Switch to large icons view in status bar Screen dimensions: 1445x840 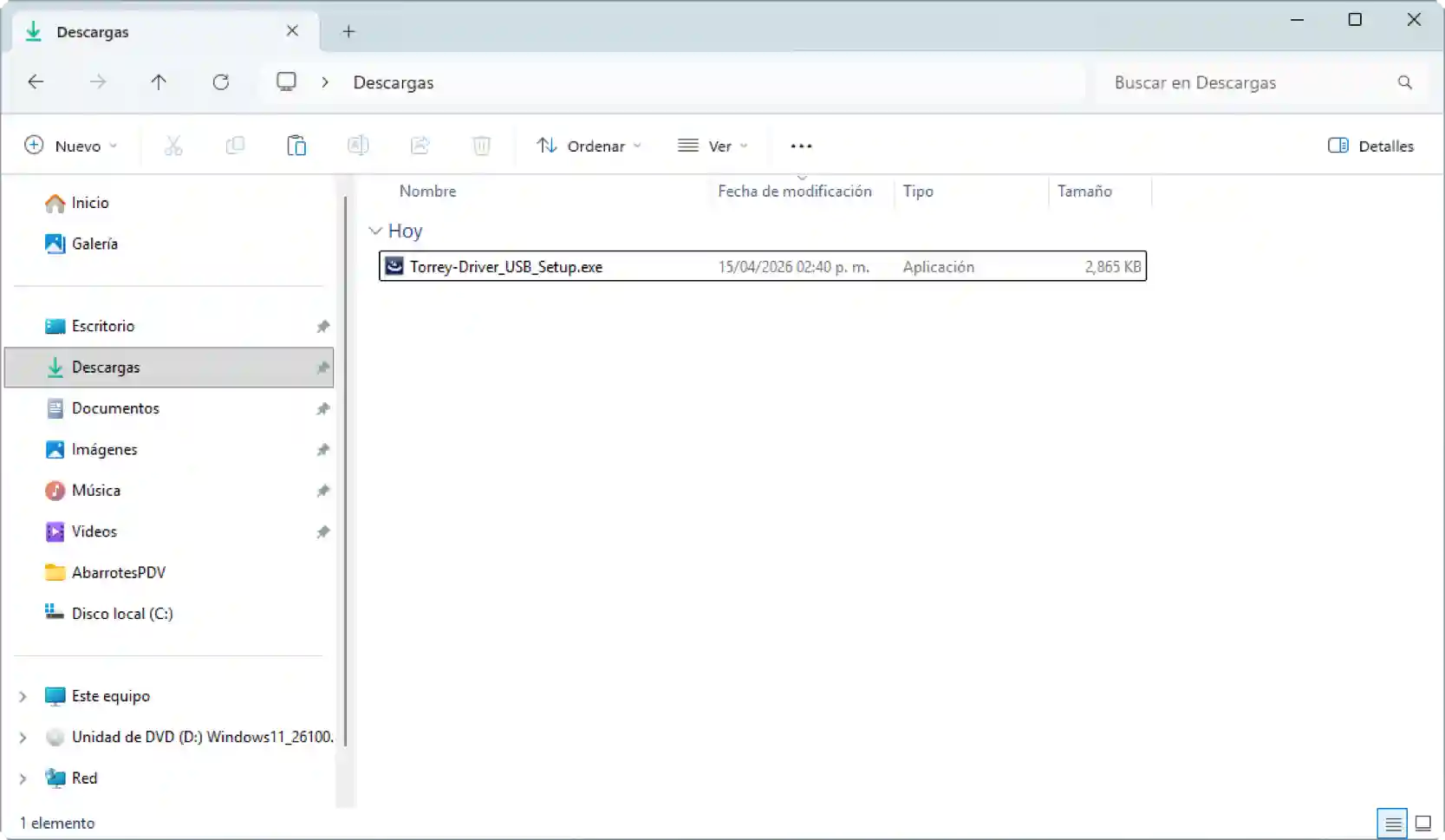[x=1424, y=823]
